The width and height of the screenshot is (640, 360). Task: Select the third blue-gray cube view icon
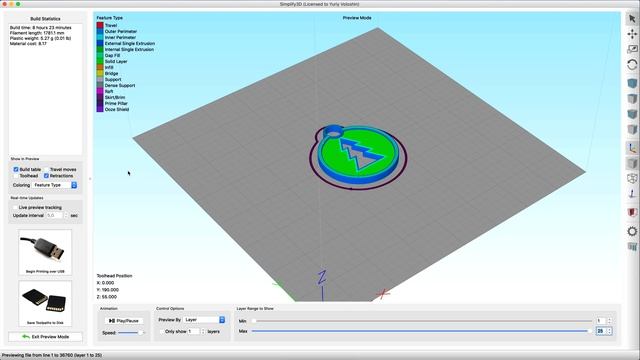coord(632,114)
